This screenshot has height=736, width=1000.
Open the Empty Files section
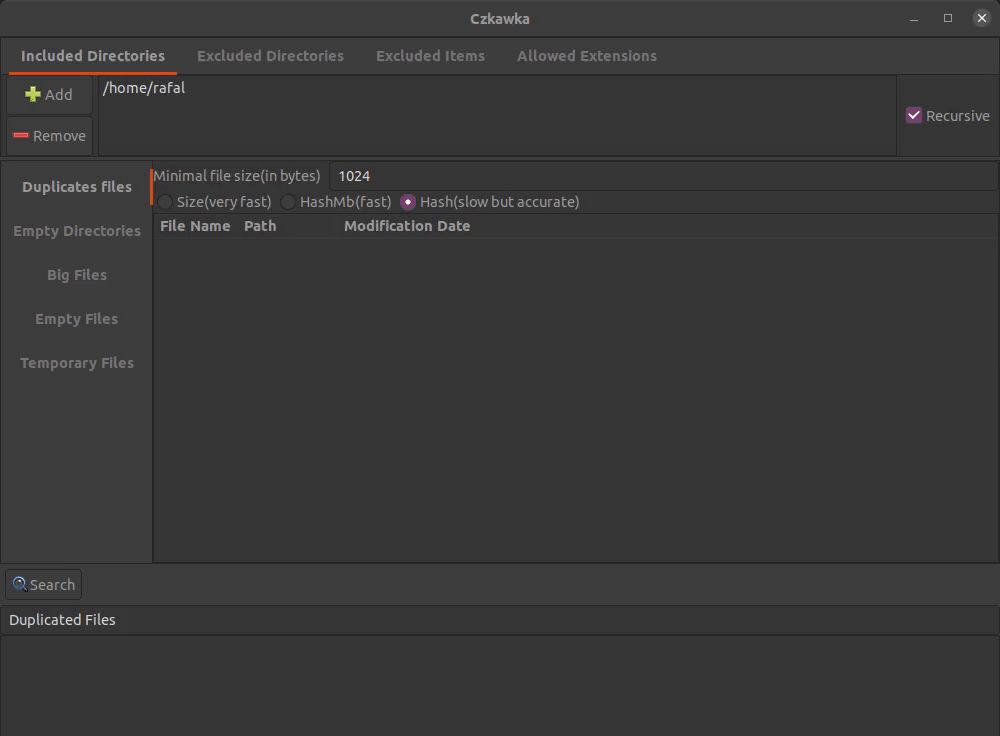[77, 319]
